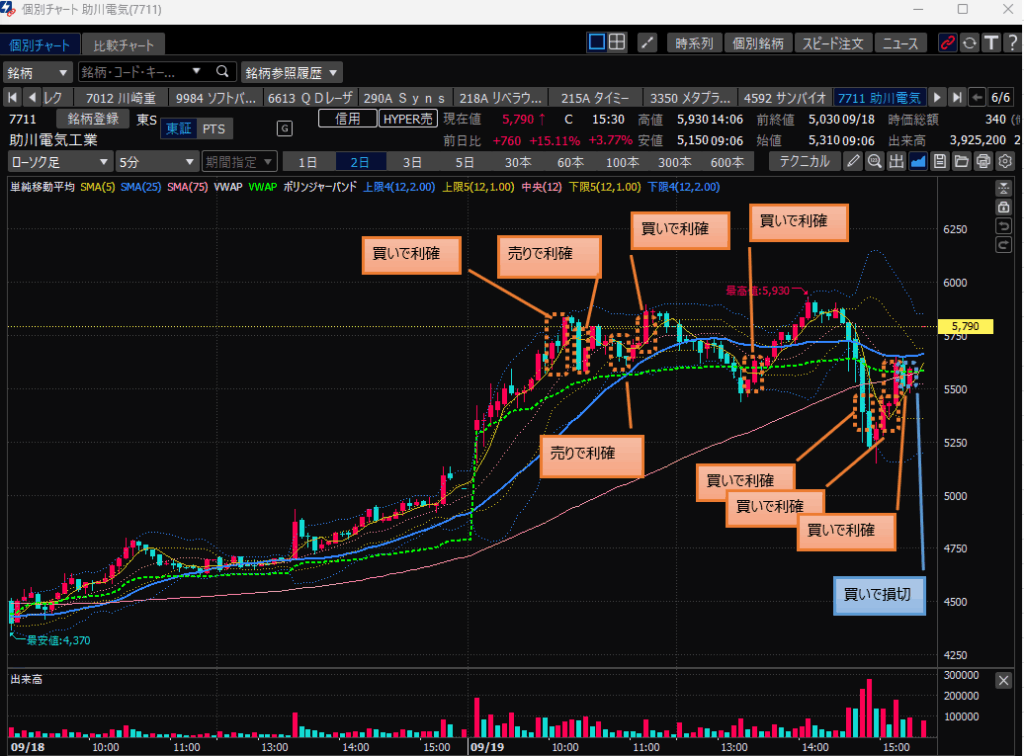Switch market to PTS

pos(213,129)
